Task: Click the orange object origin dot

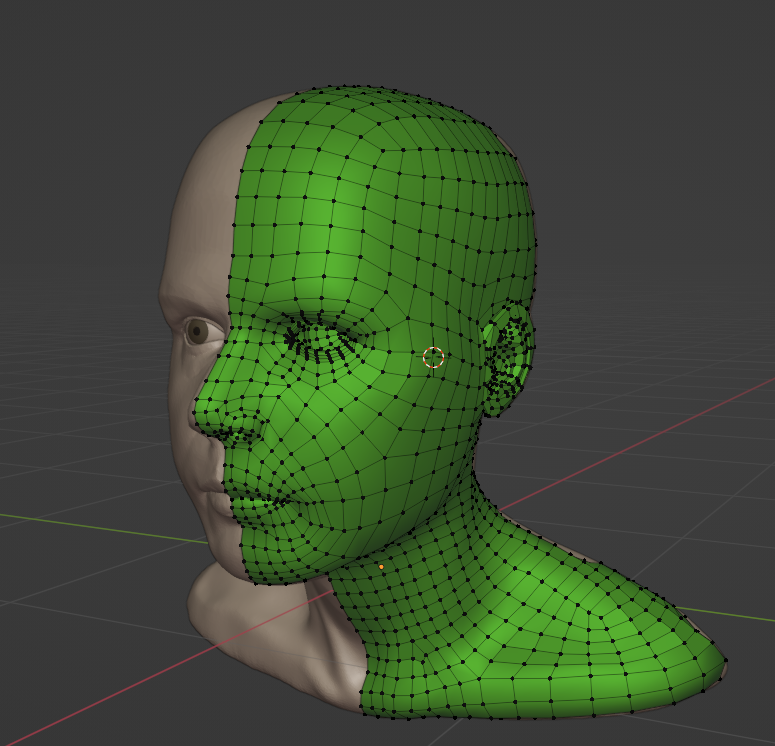Action: pyautogui.click(x=381, y=567)
